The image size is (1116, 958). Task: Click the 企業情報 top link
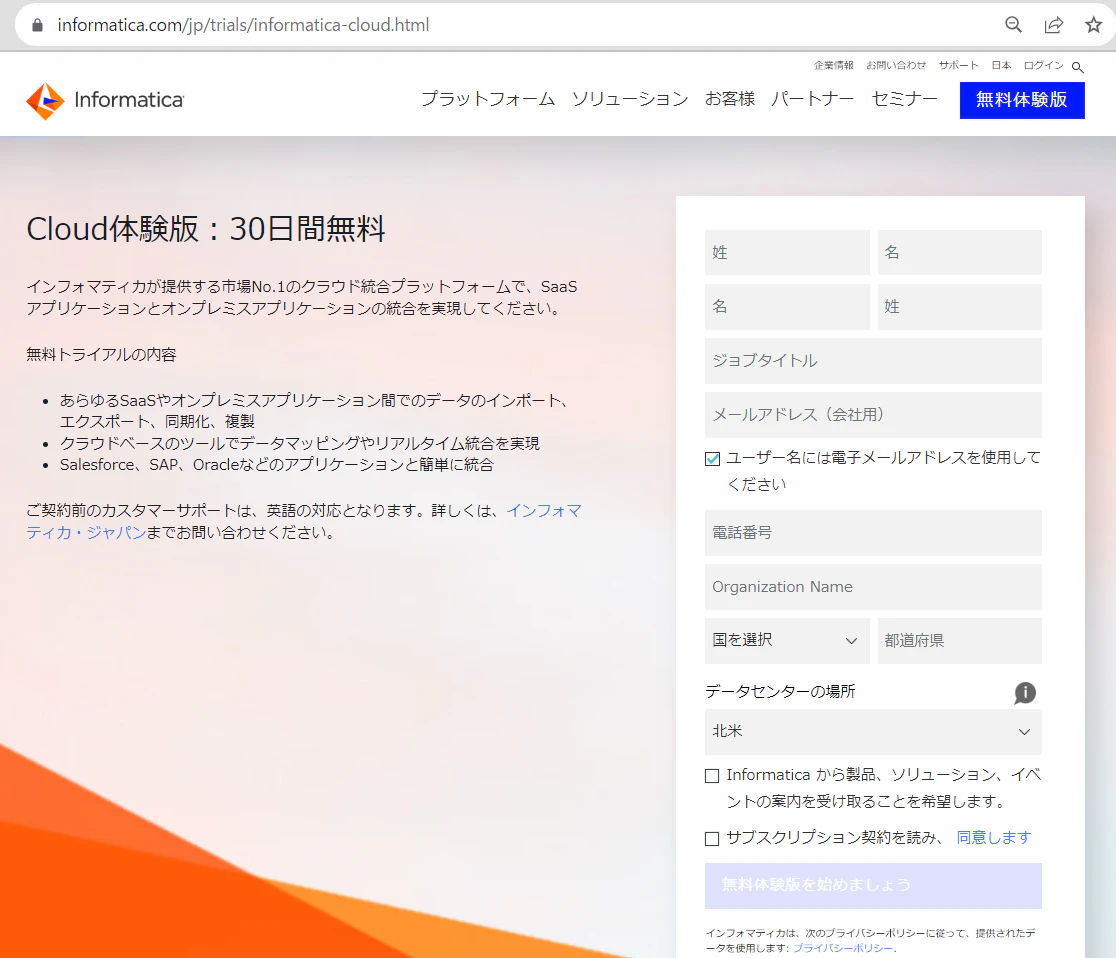click(833, 65)
